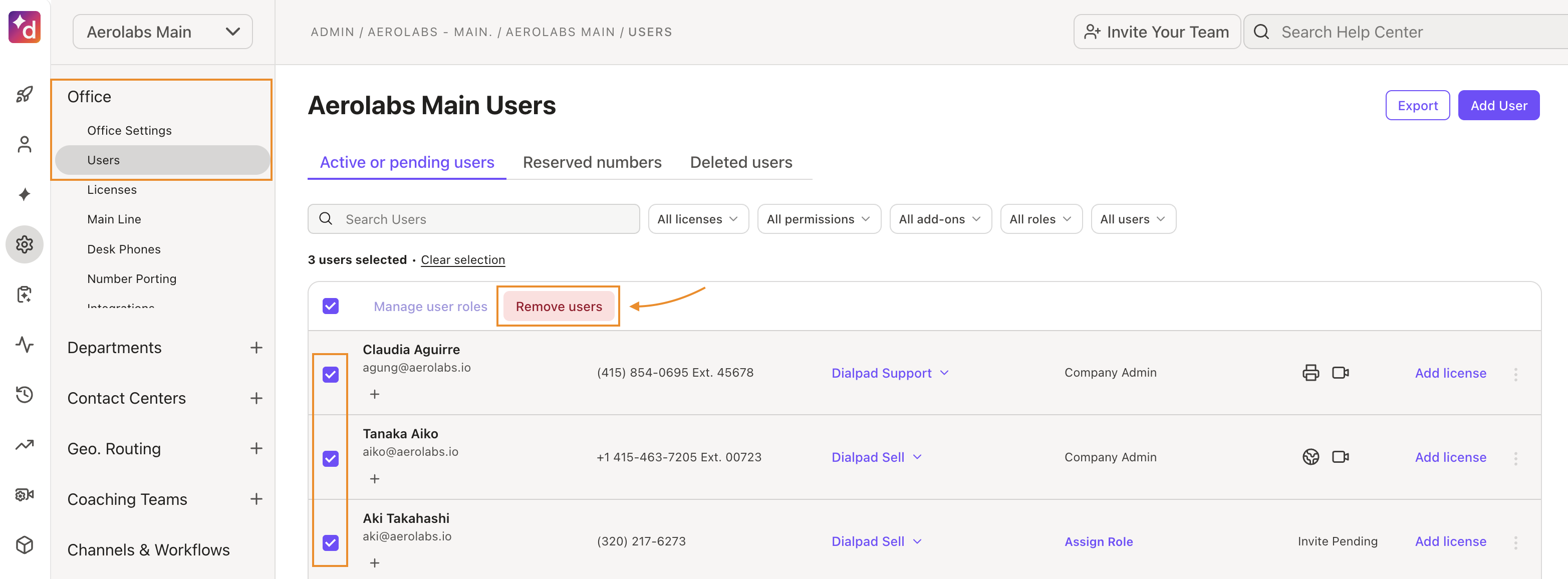Open Desk Phones in the Office menu
Image resolution: width=1568 pixels, height=579 pixels.
124,249
